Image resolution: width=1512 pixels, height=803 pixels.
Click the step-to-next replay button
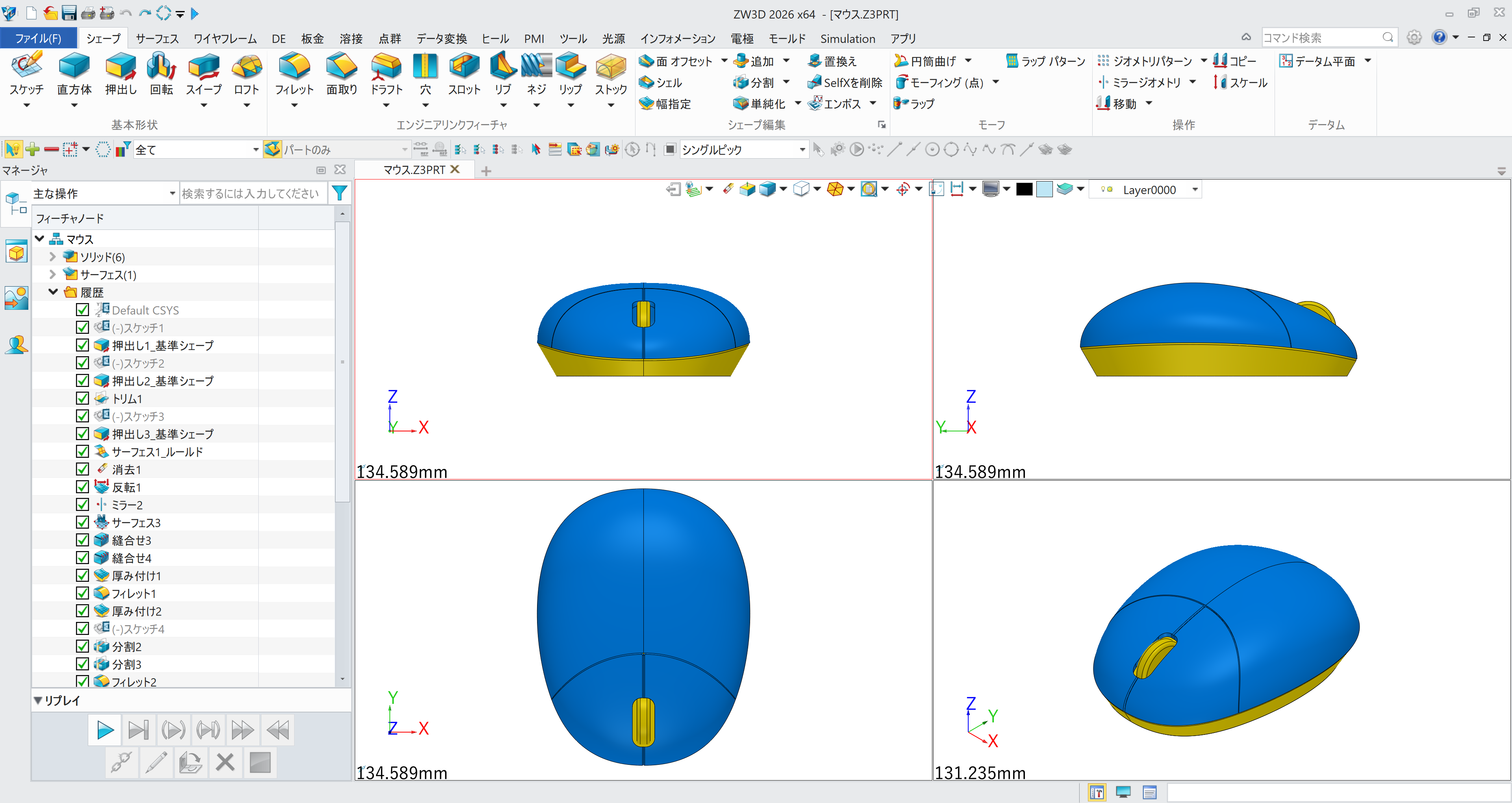tap(139, 730)
